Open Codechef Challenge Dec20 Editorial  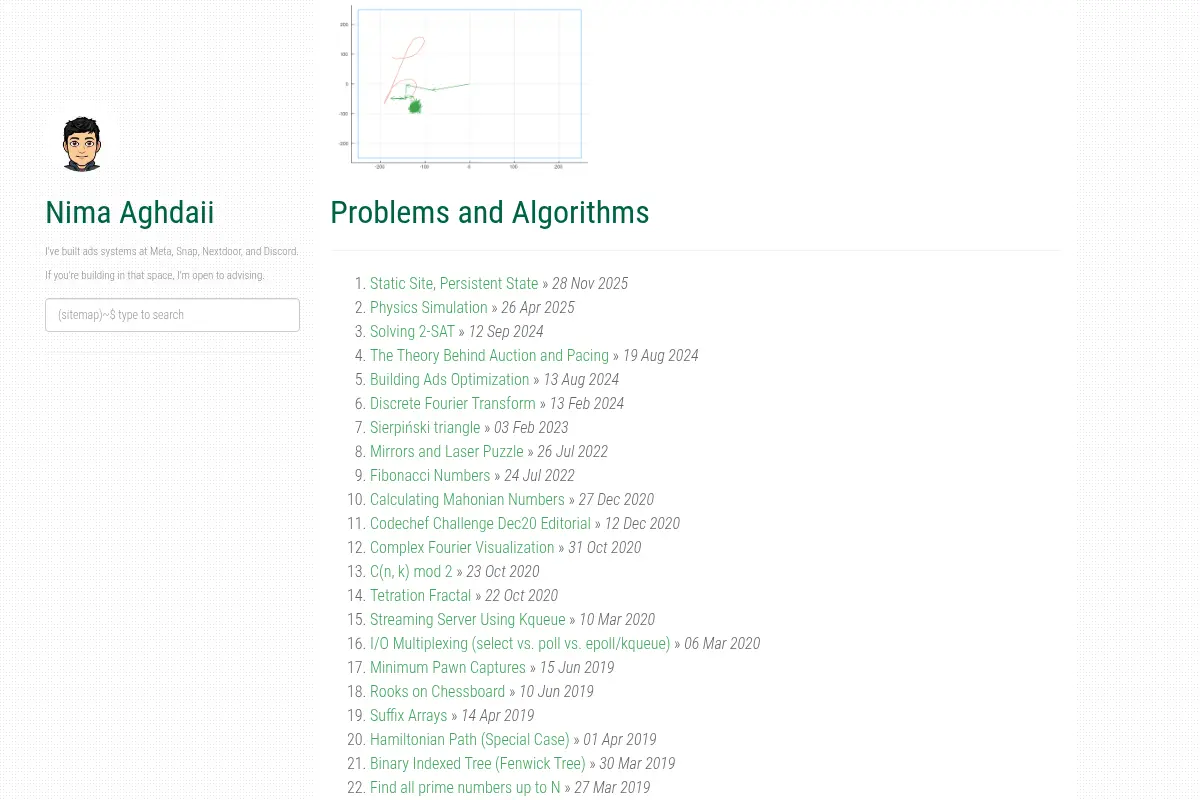(x=480, y=524)
